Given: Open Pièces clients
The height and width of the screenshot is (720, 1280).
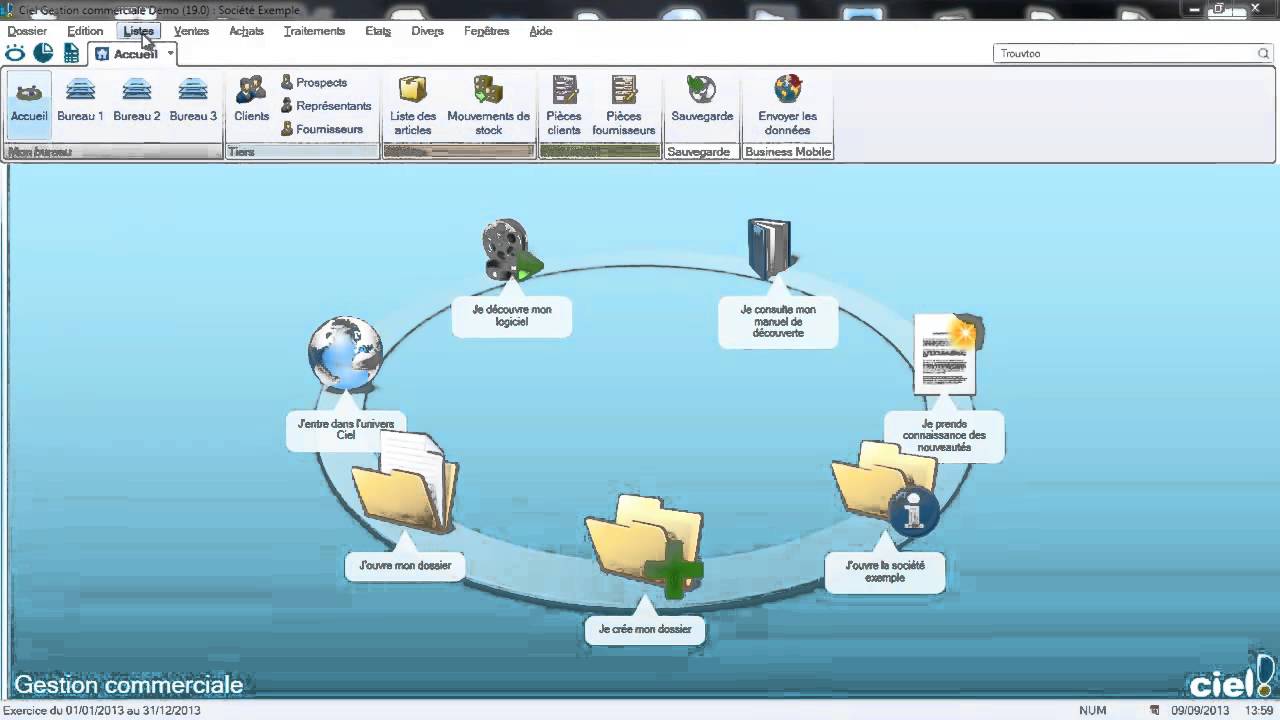Looking at the screenshot, I should pos(564,106).
